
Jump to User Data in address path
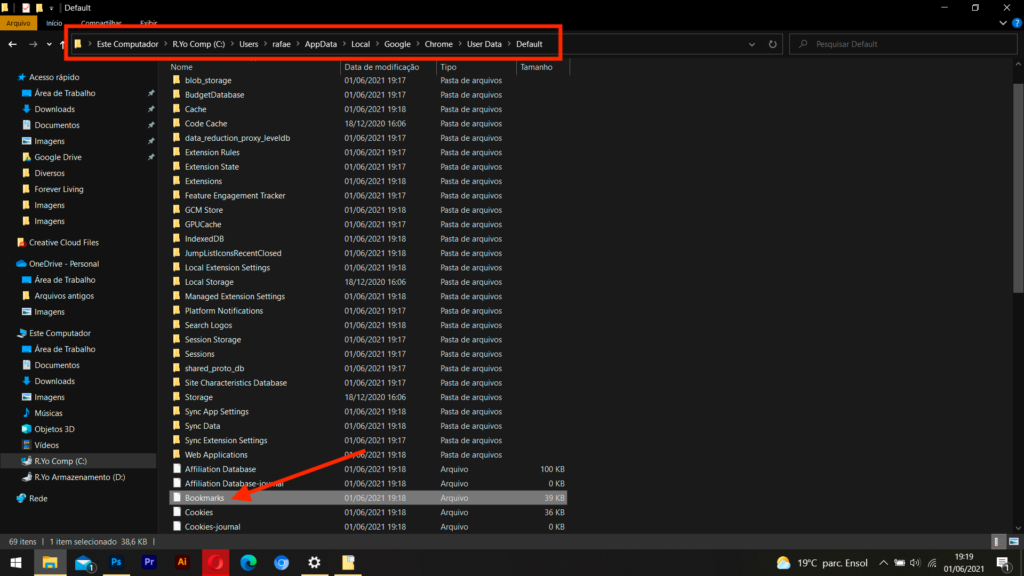[484, 44]
